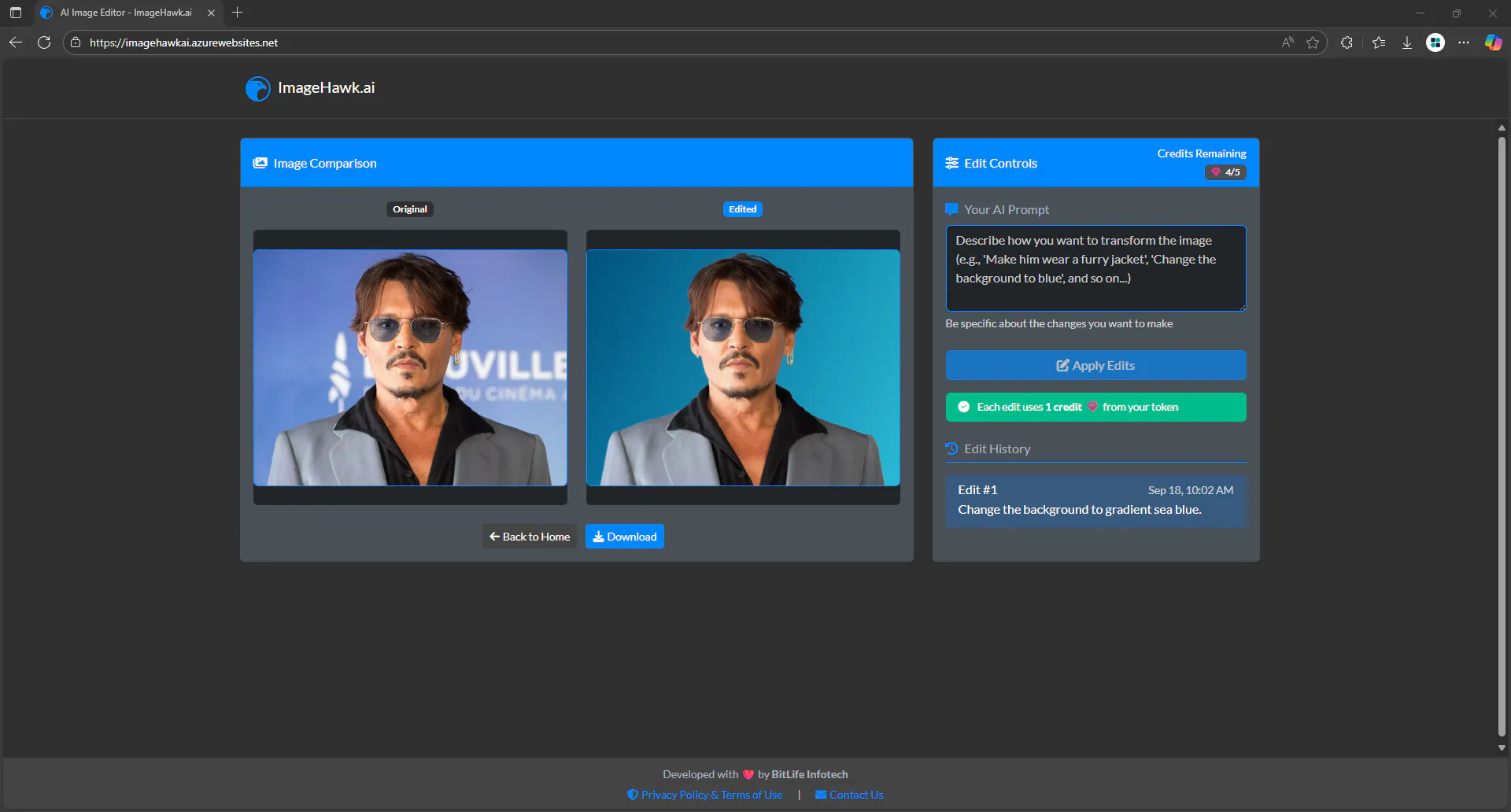Click the edited image thumbnail
This screenshot has height=812, width=1511.
click(x=743, y=367)
